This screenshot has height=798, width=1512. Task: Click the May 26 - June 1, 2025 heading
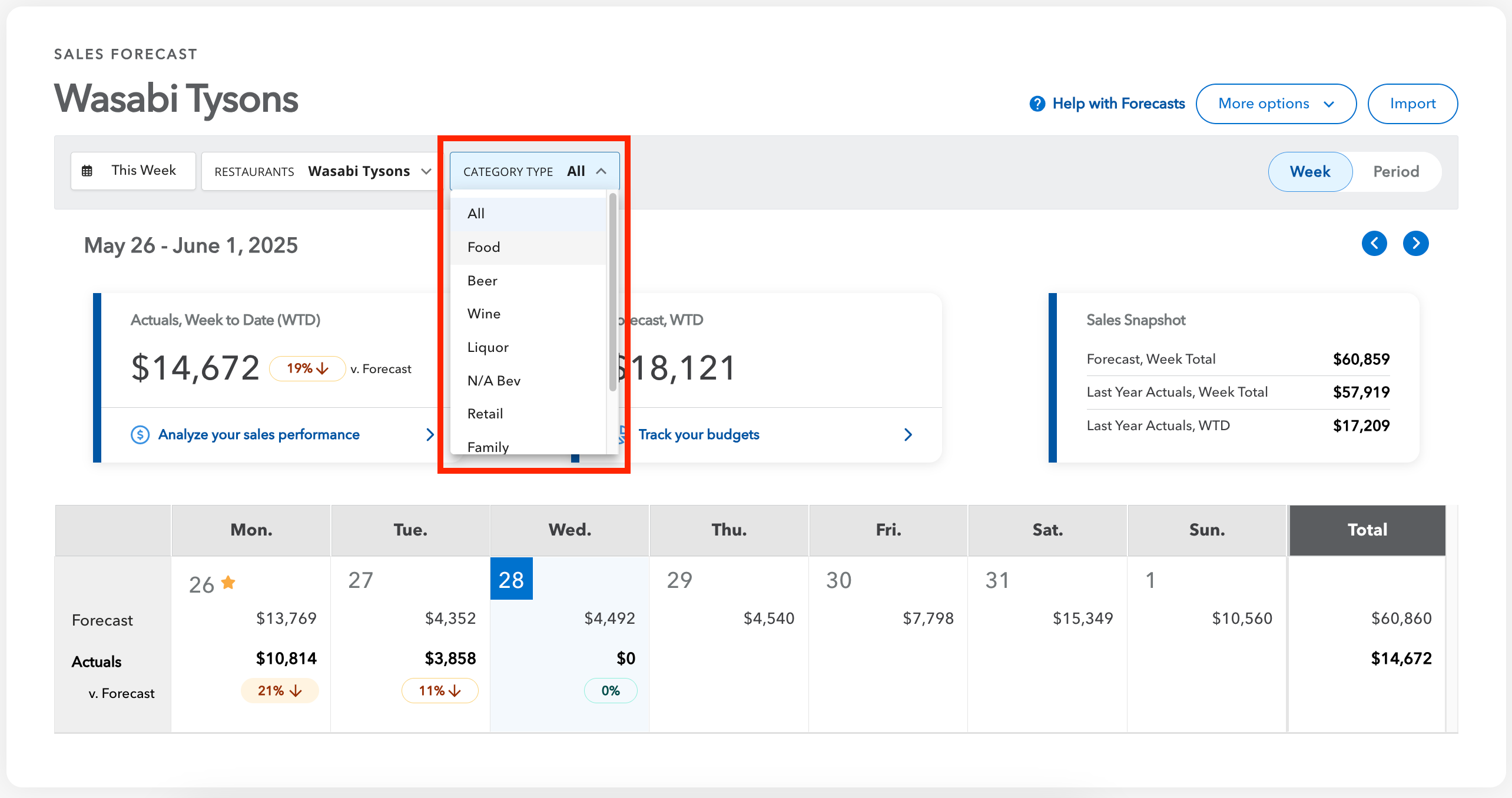(191, 245)
